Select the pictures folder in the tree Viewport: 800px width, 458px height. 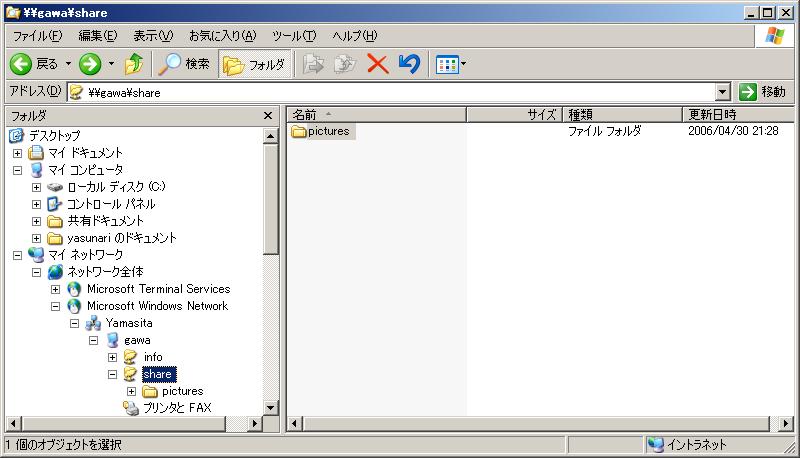tap(182, 391)
